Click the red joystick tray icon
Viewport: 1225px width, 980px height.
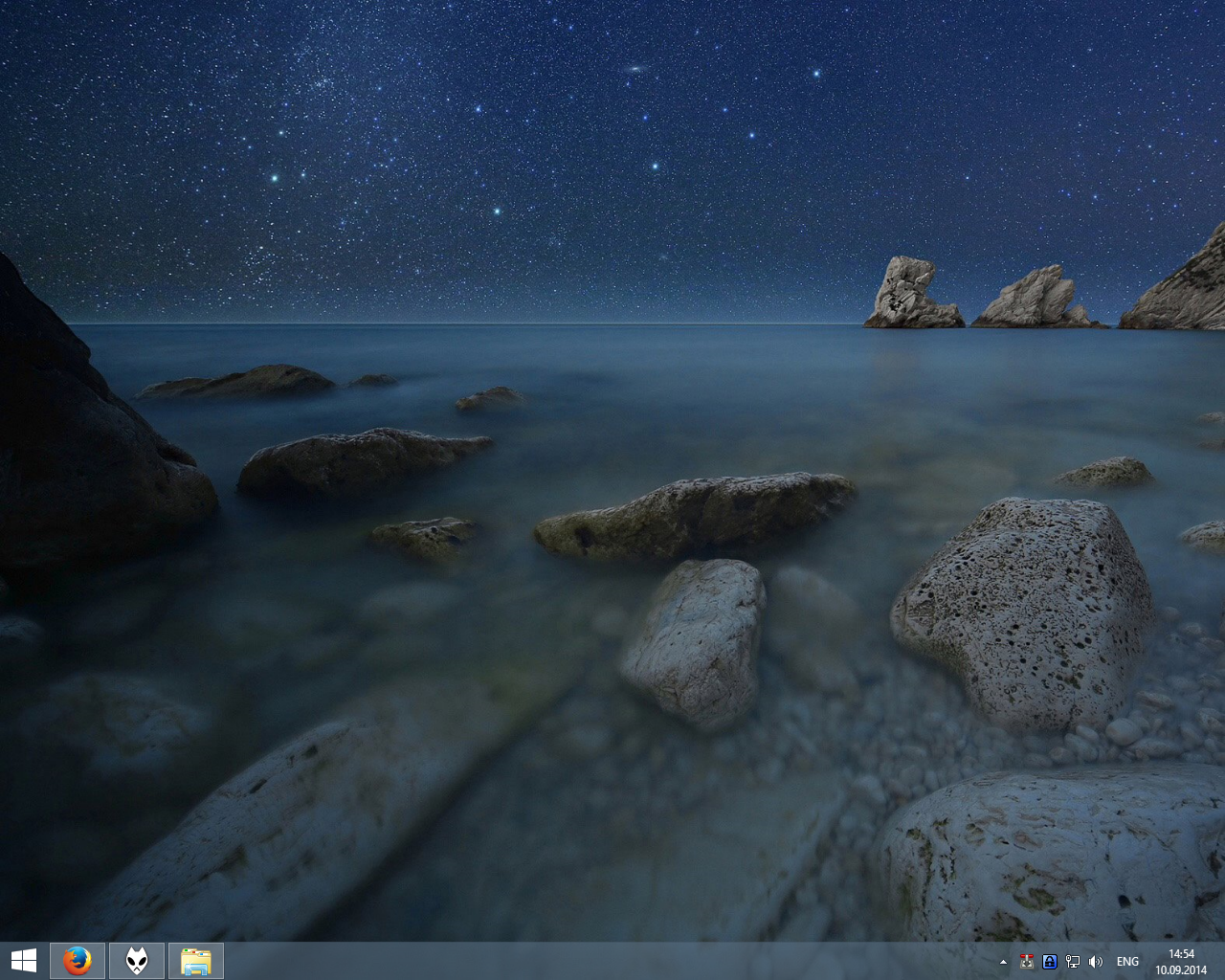1027,962
